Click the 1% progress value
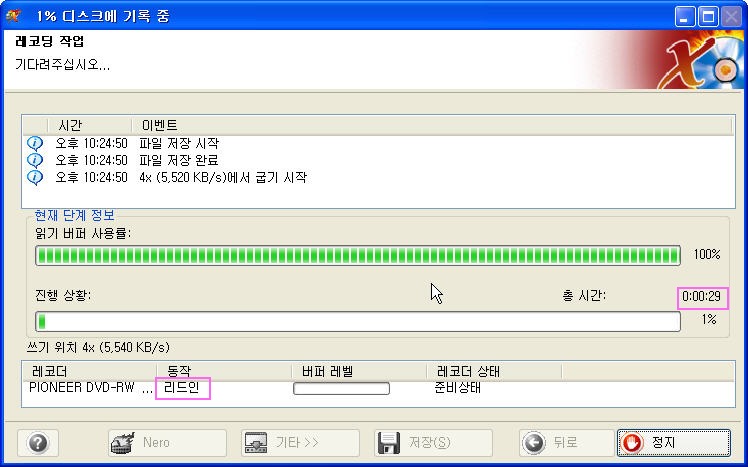Viewport: 748px width, 467px height. (709, 319)
